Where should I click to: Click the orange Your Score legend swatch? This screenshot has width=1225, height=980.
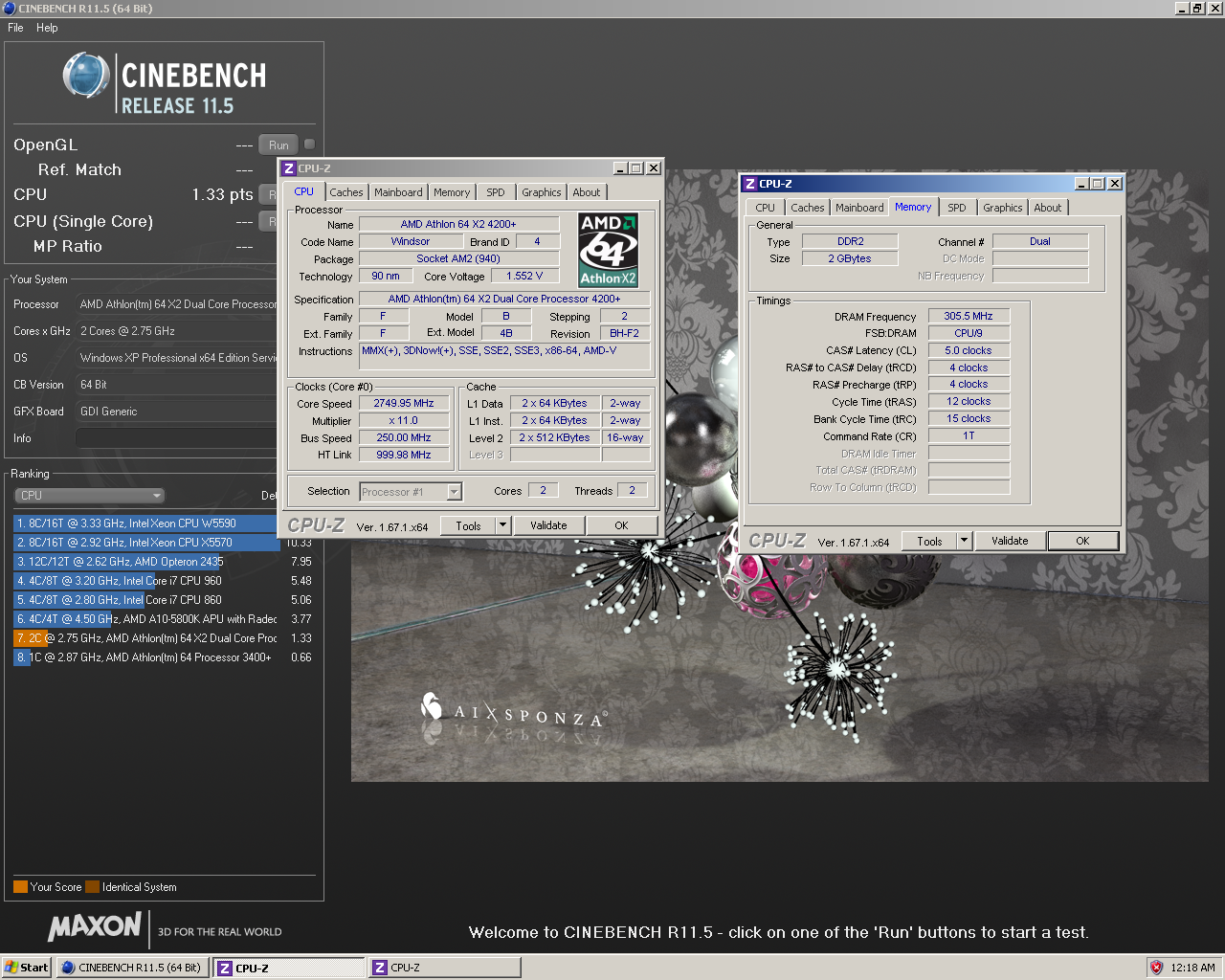pyautogui.click(x=20, y=887)
